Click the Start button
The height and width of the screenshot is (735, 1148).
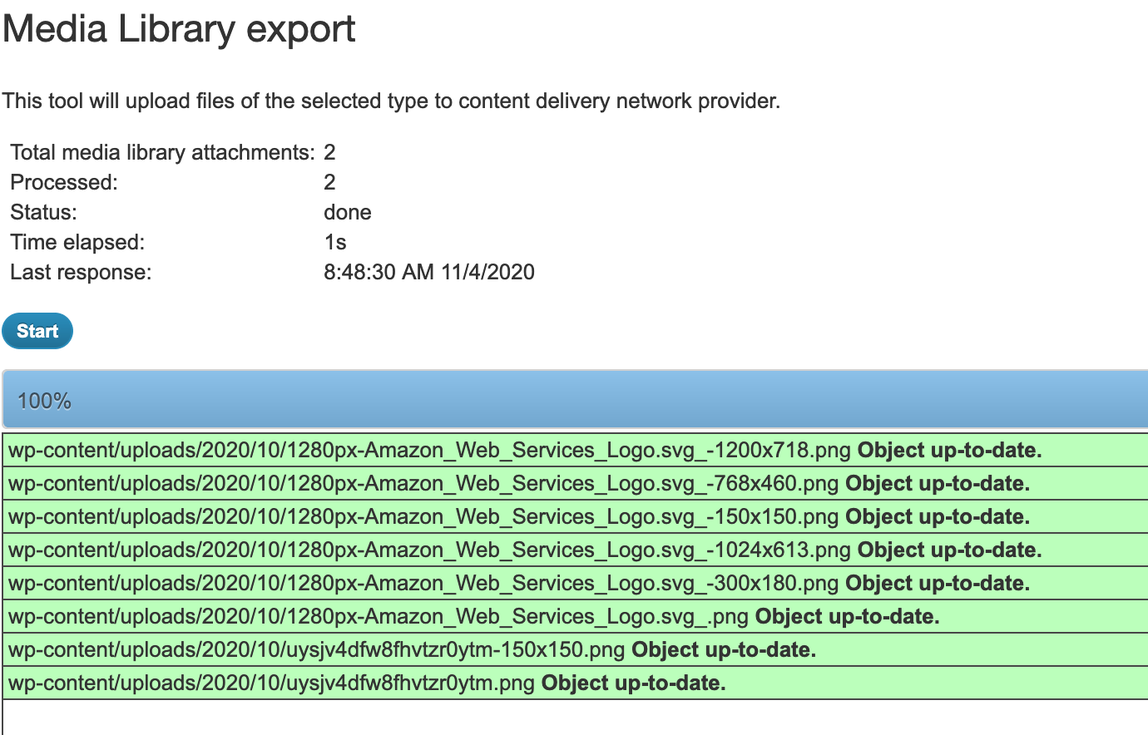coord(37,331)
